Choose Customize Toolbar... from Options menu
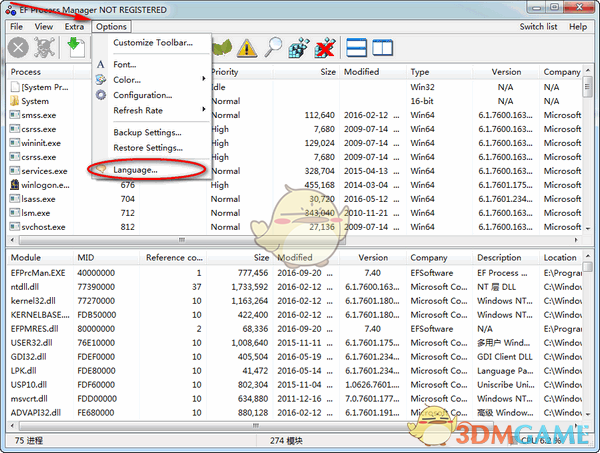 coord(153,43)
